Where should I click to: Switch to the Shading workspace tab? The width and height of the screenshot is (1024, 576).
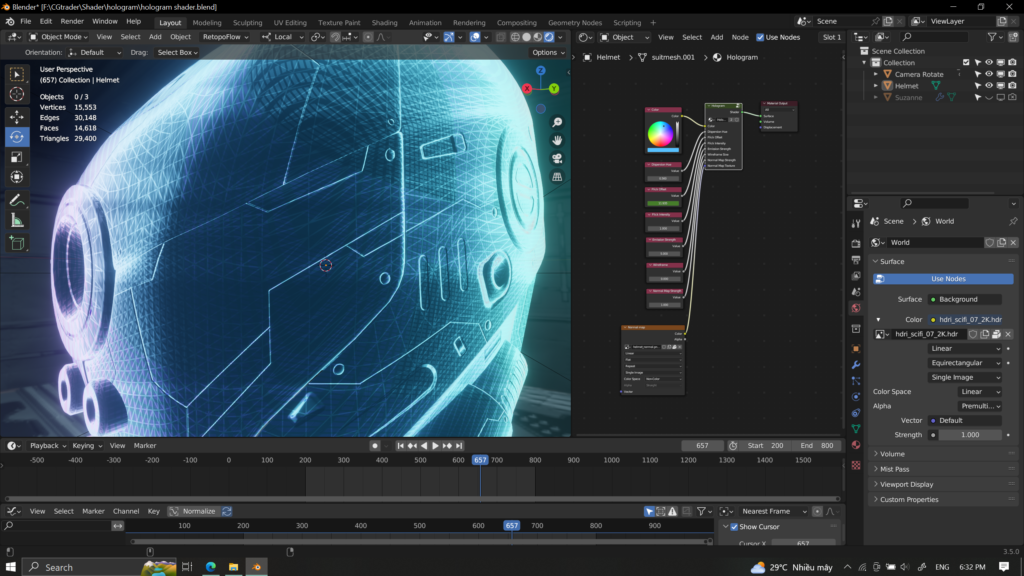click(x=384, y=22)
